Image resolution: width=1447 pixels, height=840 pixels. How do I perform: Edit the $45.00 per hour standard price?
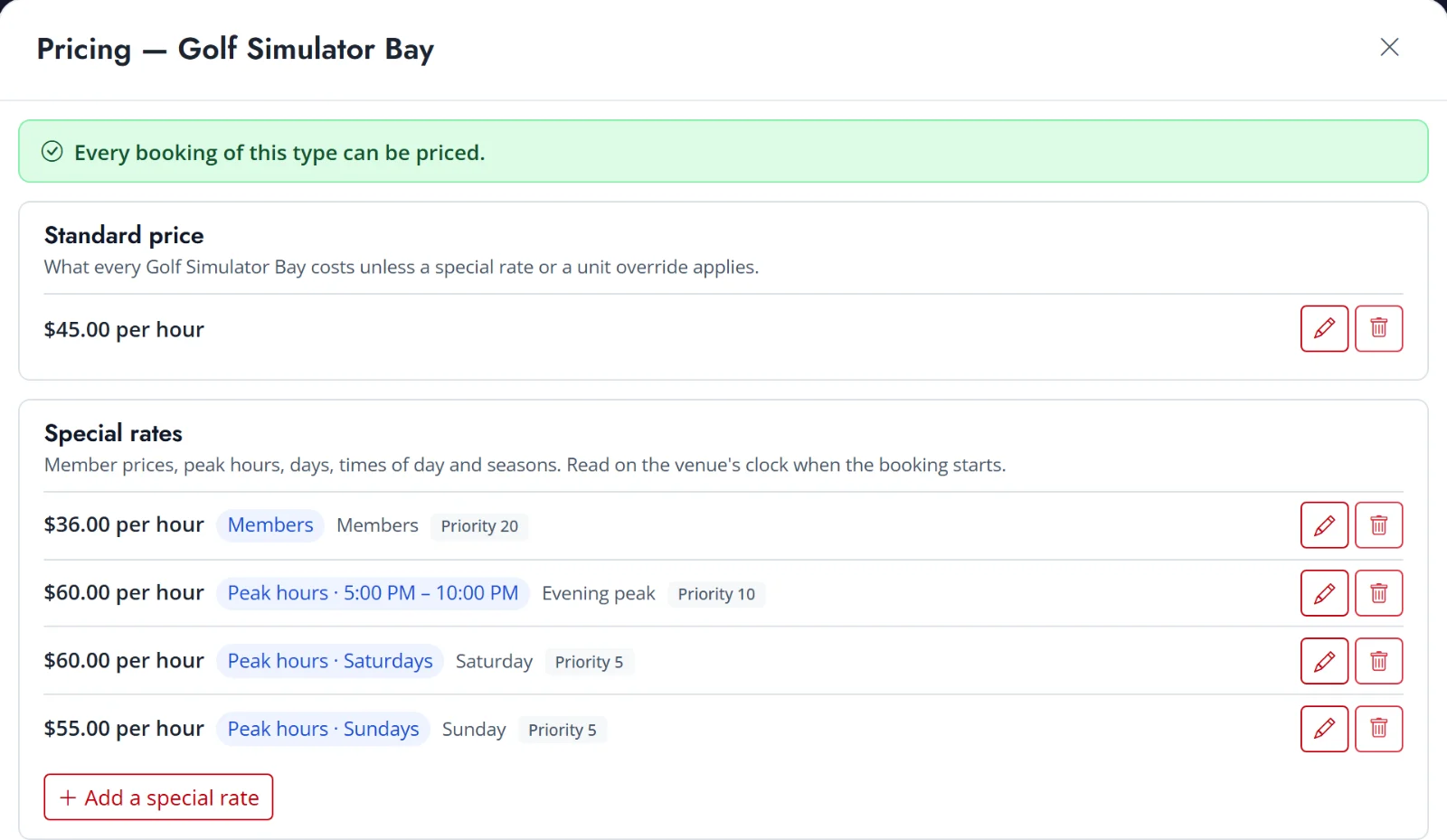point(1324,328)
